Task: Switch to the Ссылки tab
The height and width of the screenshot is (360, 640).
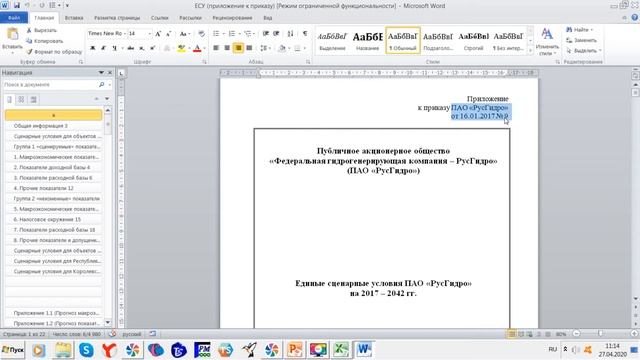Action: click(x=160, y=18)
